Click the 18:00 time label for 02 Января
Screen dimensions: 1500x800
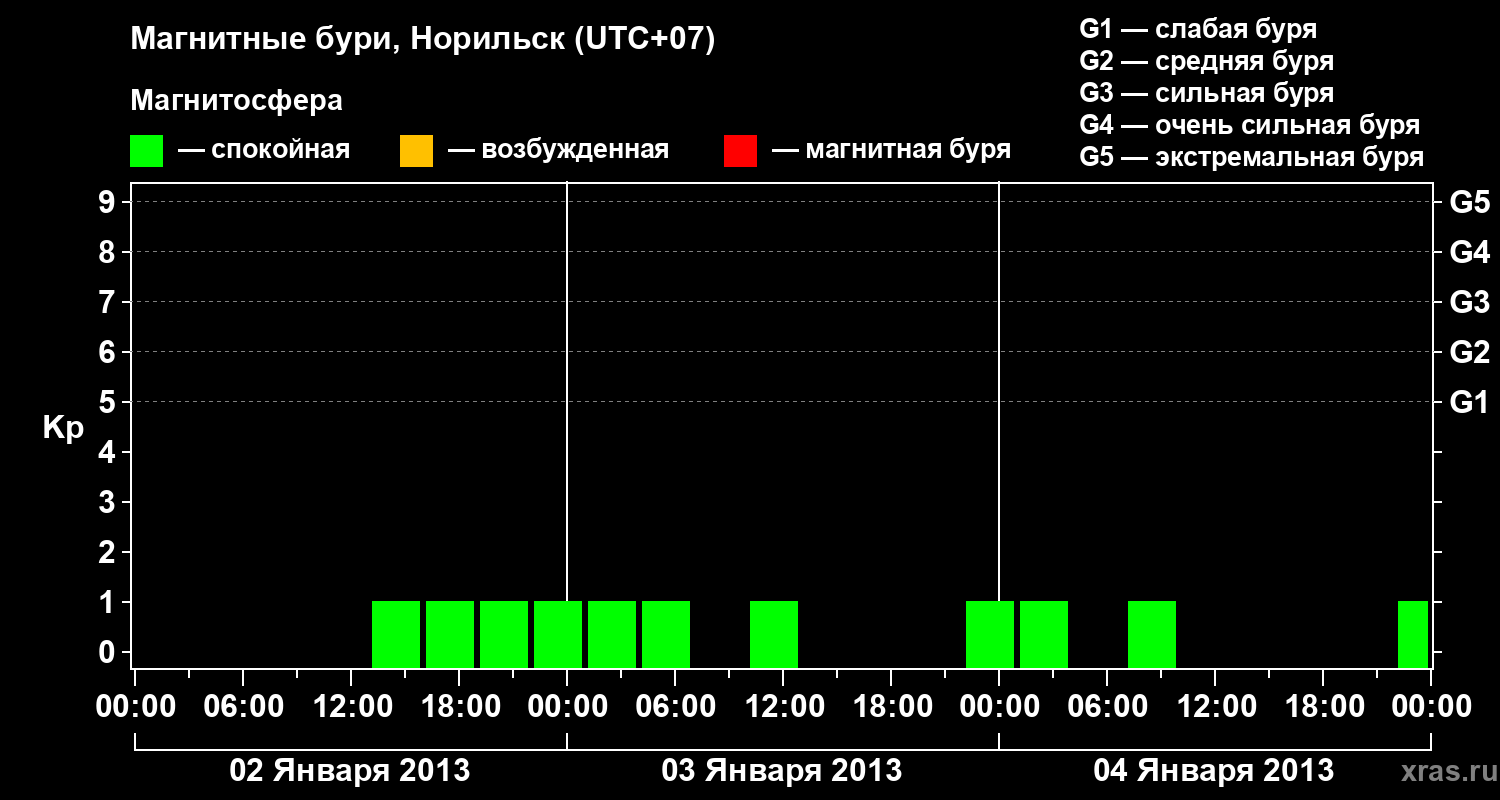[x=459, y=706]
